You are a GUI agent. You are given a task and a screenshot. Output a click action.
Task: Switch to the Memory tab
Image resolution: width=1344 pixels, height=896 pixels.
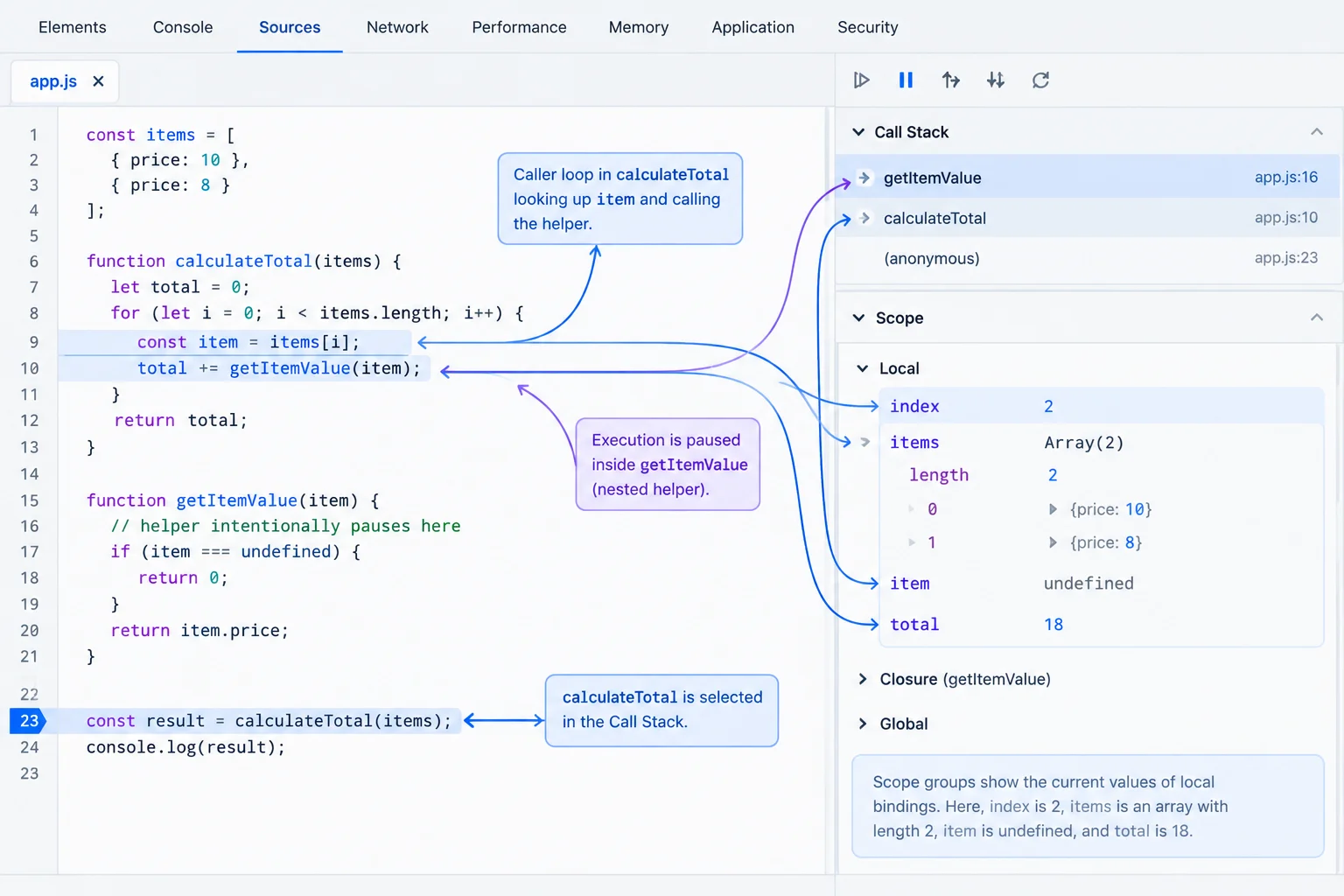pyautogui.click(x=639, y=27)
